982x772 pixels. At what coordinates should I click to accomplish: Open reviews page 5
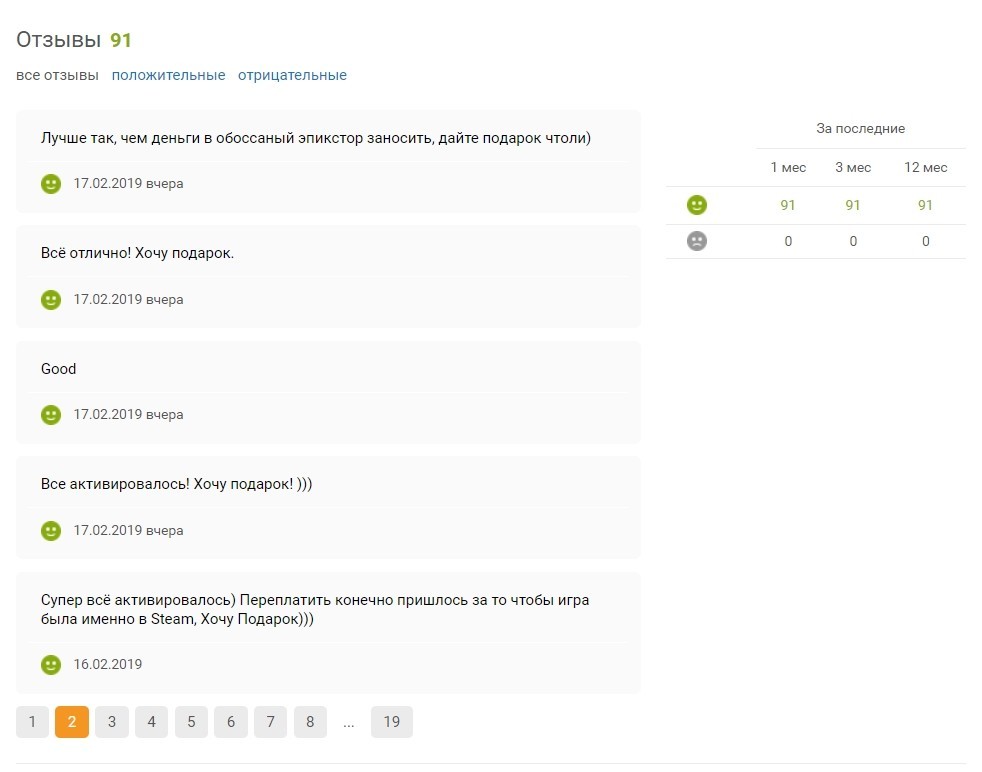[x=191, y=722]
